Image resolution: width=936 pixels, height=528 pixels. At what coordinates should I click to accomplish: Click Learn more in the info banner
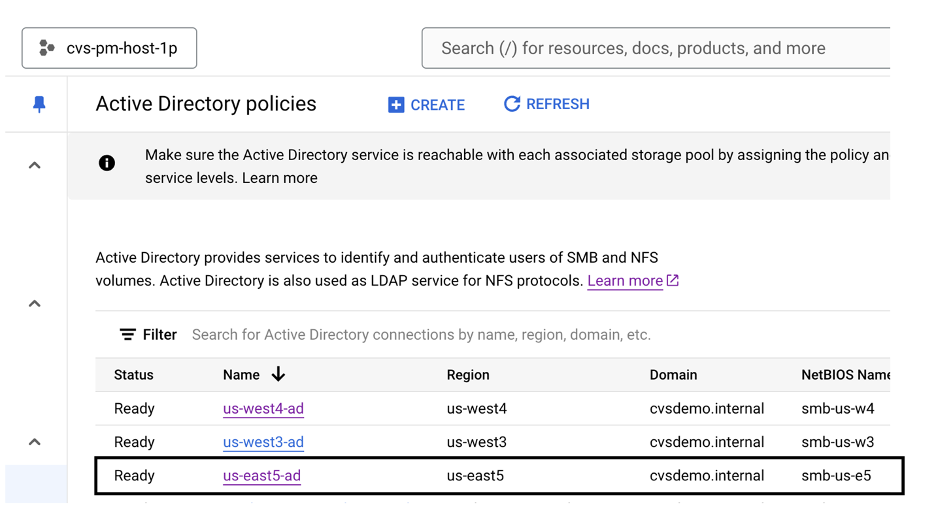[280, 178]
